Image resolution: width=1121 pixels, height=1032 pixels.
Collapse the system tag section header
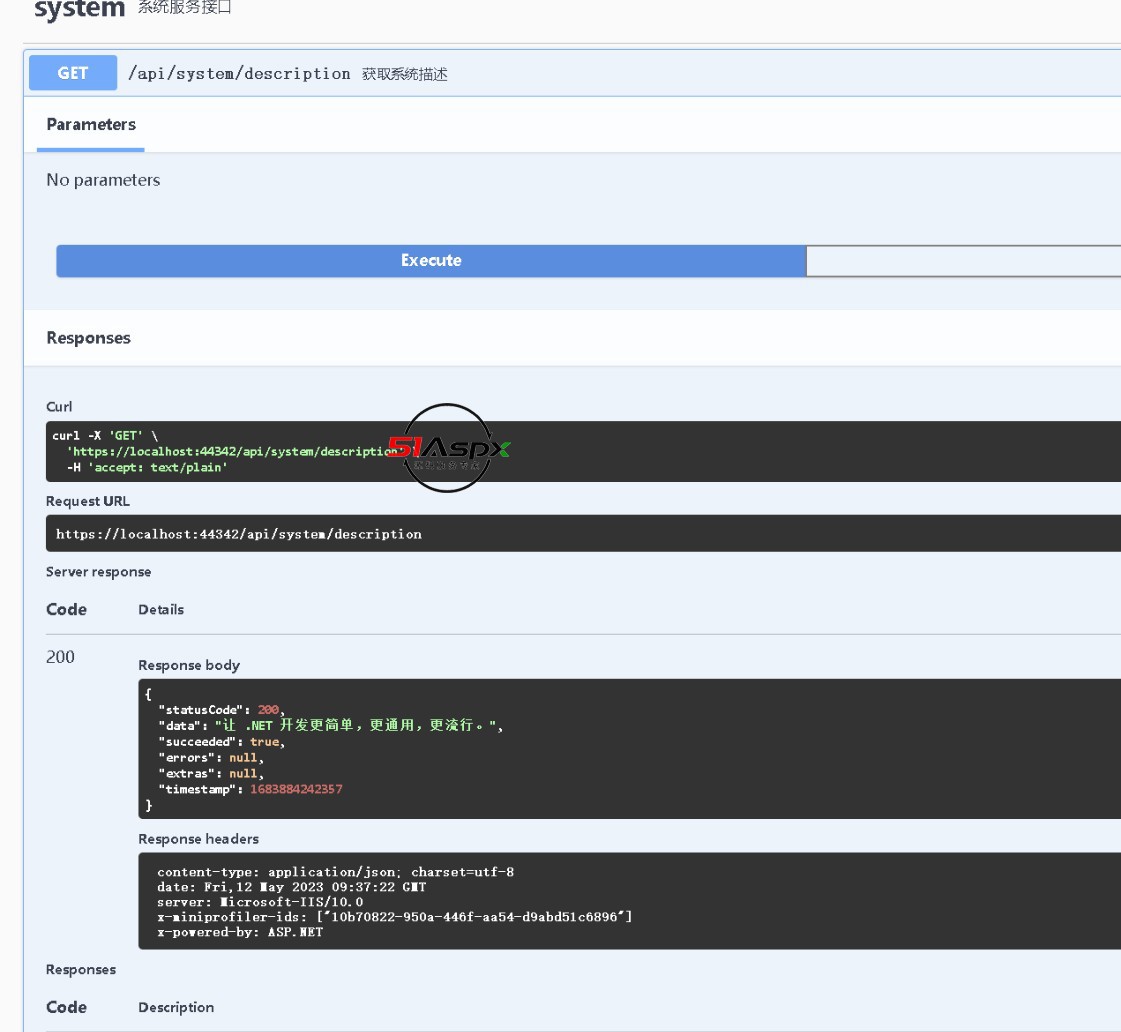pyautogui.click(x=79, y=10)
